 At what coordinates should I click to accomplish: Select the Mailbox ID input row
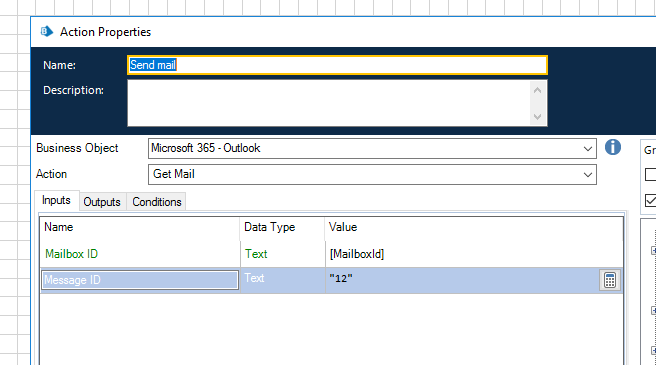(331, 254)
